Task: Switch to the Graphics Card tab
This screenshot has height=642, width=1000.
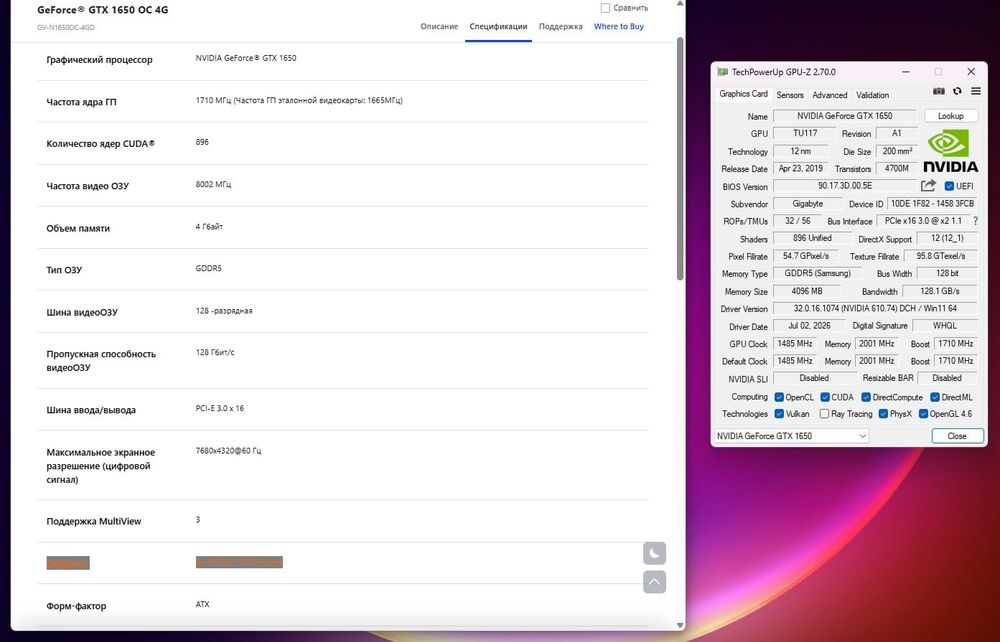Action: pyautogui.click(x=743, y=94)
